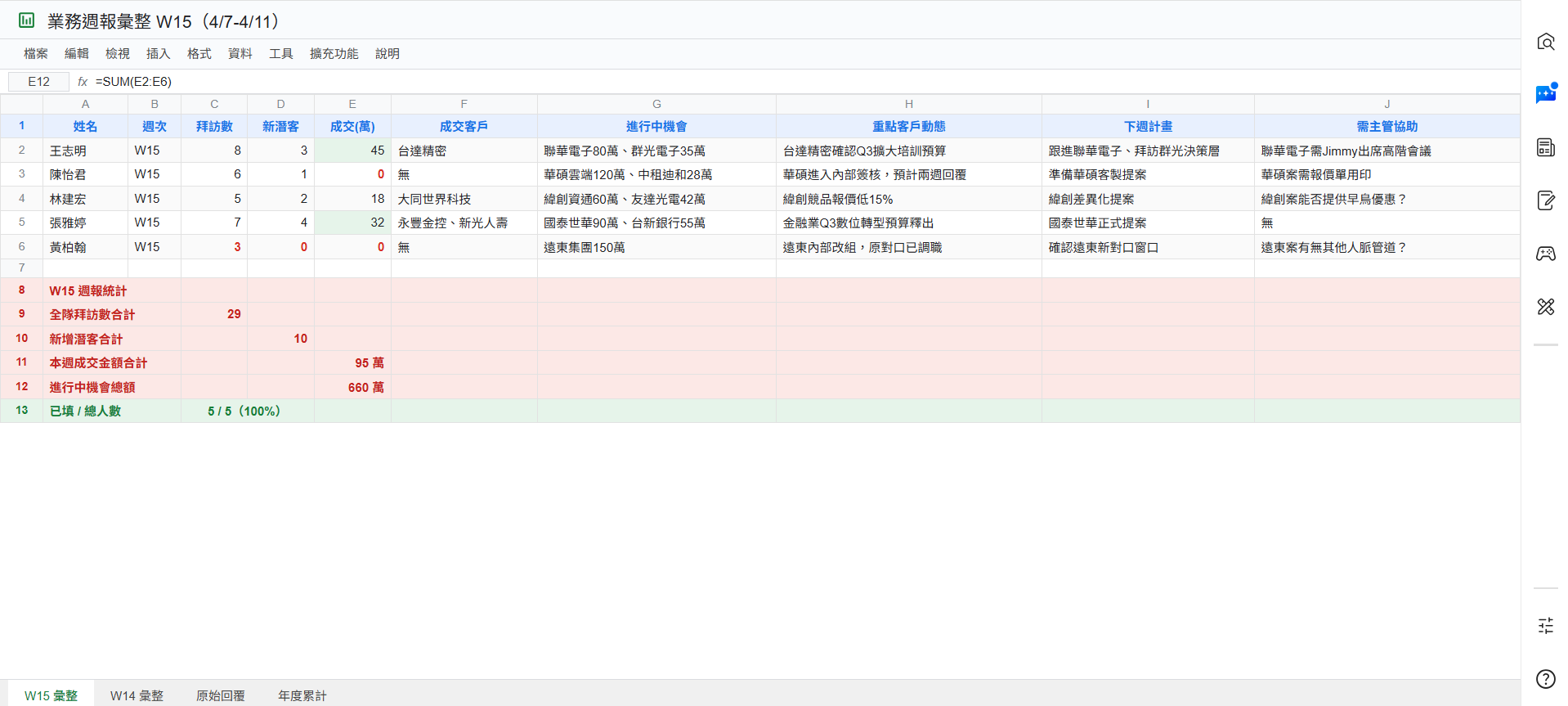Image resolution: width=1568 pixels, height=706 pixels.
Task: Click the green spreadsheet app icon
Action: coord(27,20)
